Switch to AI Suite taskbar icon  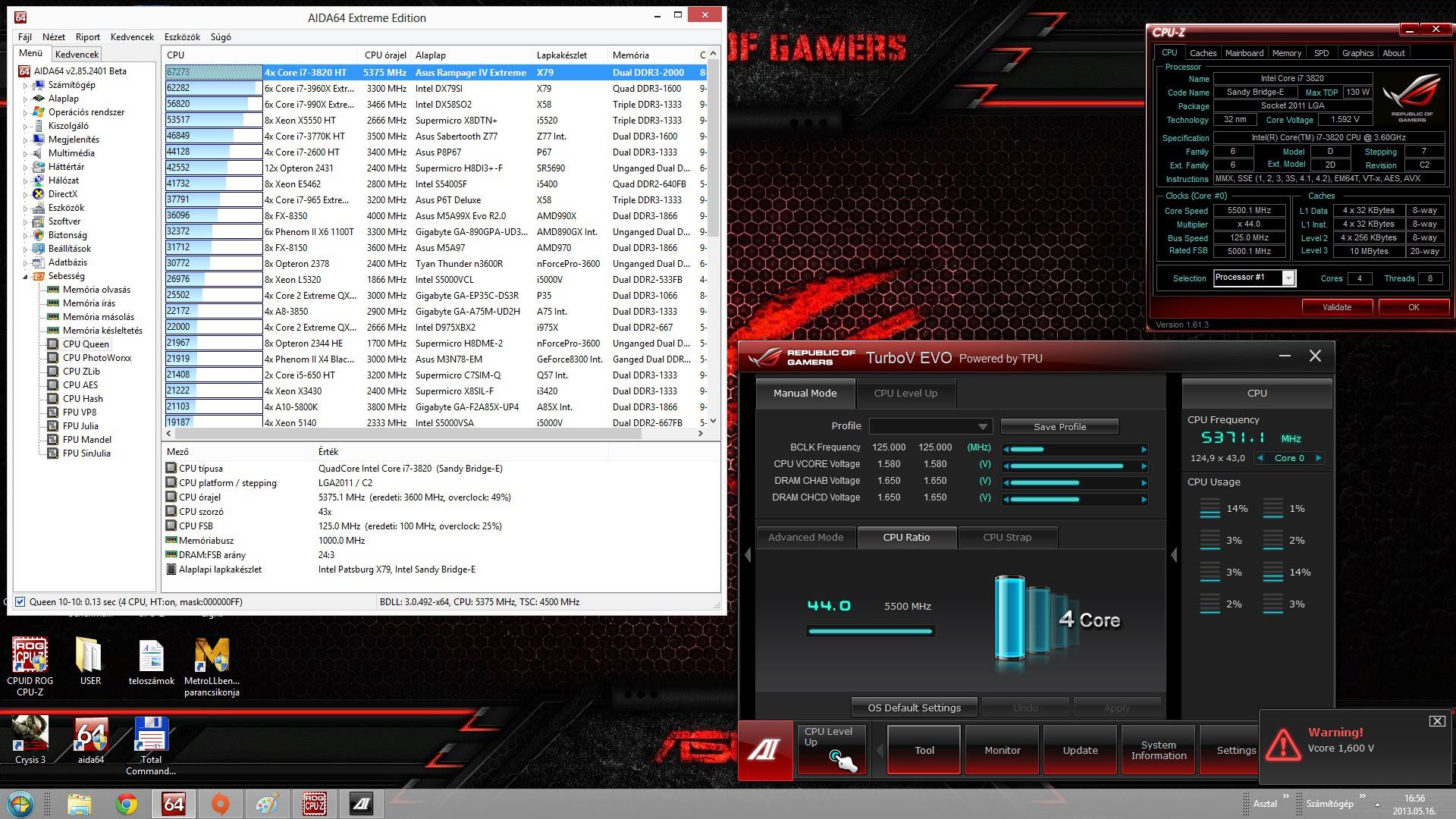pyautogui.click(x=361, y=804)
